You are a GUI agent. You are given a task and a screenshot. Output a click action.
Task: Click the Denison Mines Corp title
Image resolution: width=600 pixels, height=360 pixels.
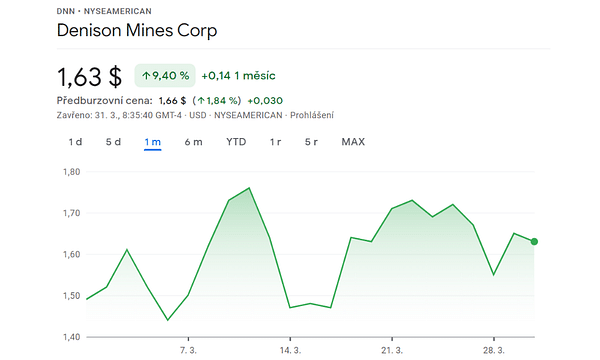137,31
